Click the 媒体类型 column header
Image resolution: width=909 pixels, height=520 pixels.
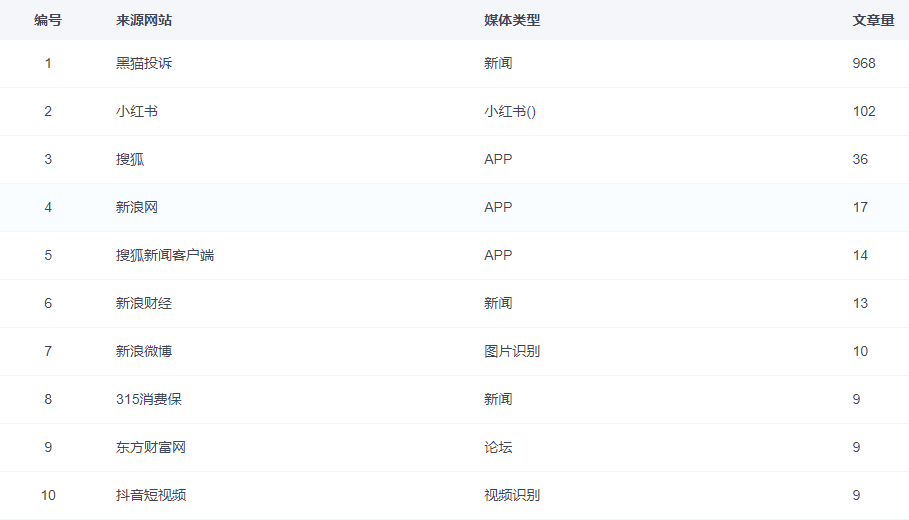pos(511,20)
